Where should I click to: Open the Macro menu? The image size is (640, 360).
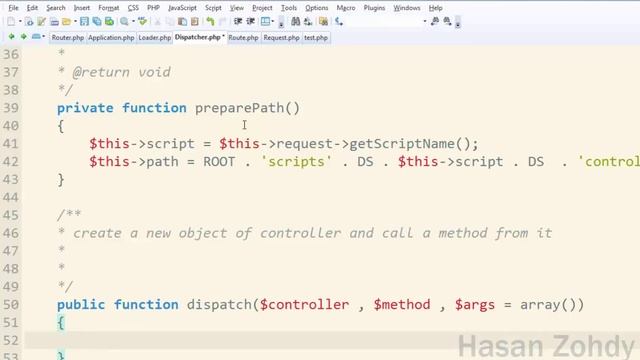(346, 8)
